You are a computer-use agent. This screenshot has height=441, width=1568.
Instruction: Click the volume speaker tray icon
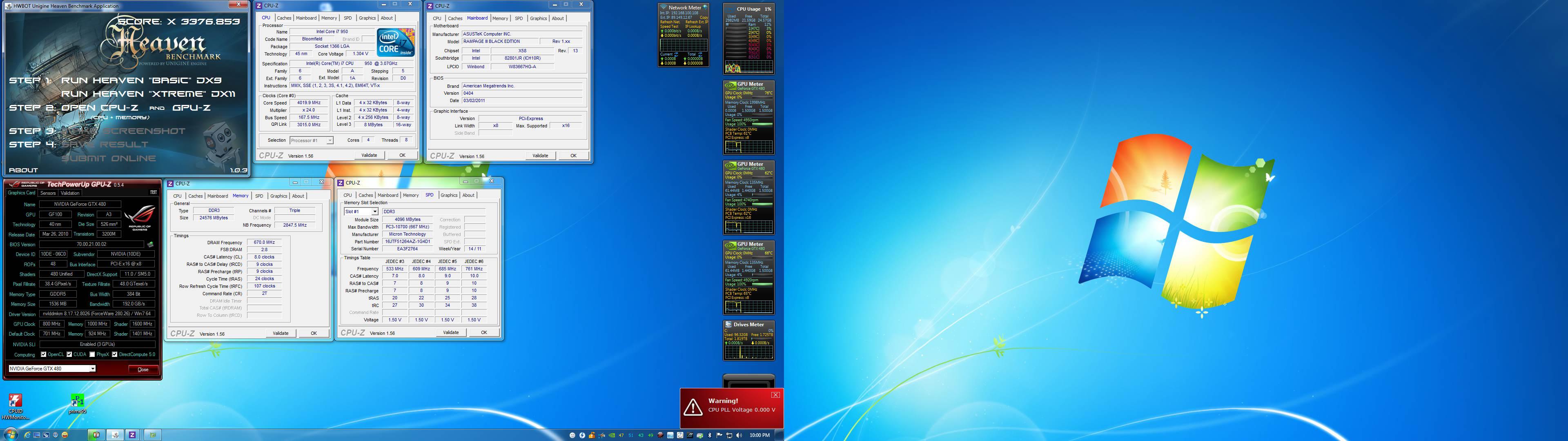739,435
